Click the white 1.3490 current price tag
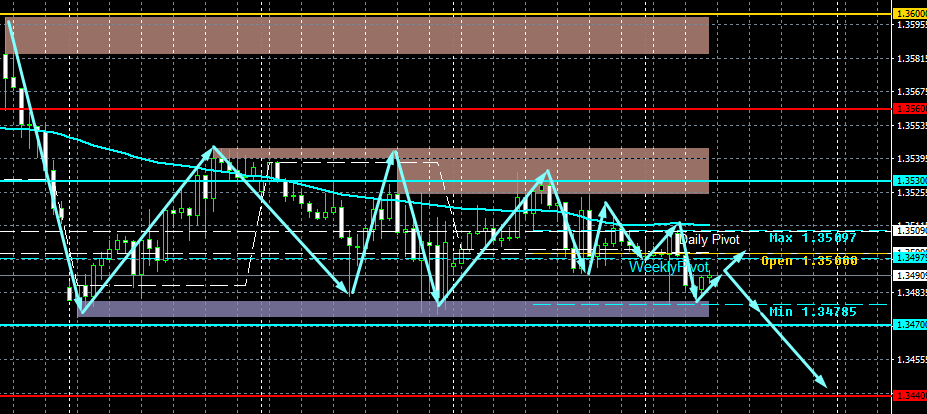This screenshot has width=927, height=414. (910, 276)
